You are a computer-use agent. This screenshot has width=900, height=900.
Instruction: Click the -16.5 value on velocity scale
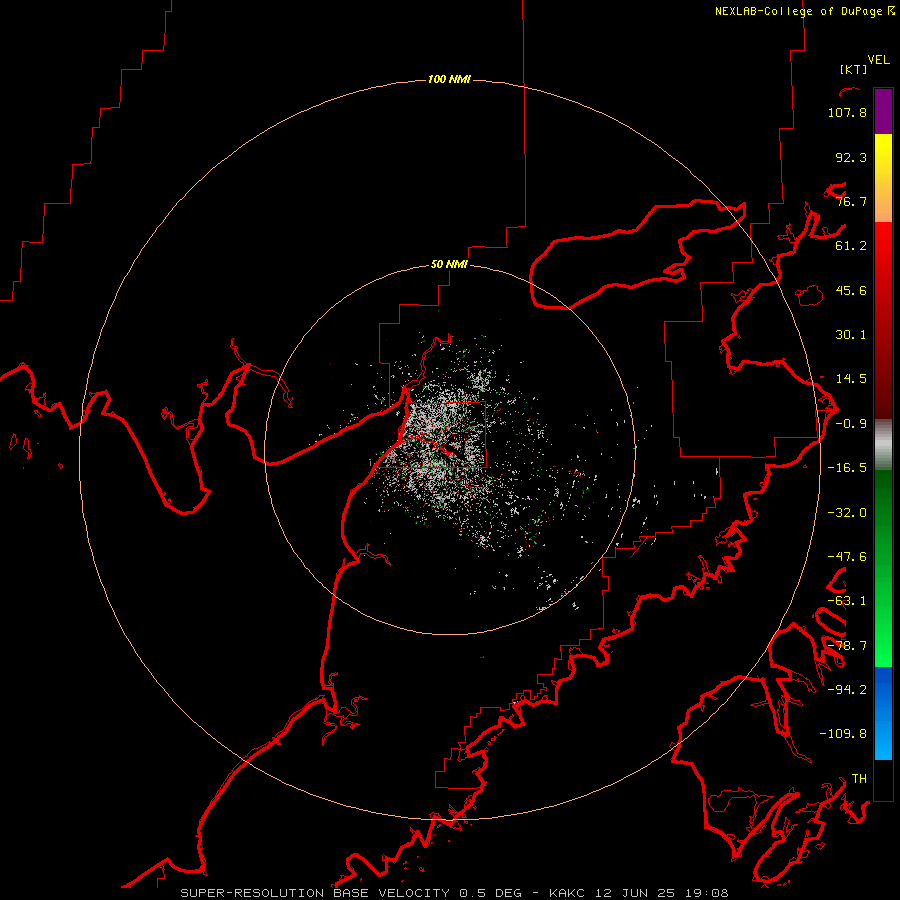tap(847, 468)
